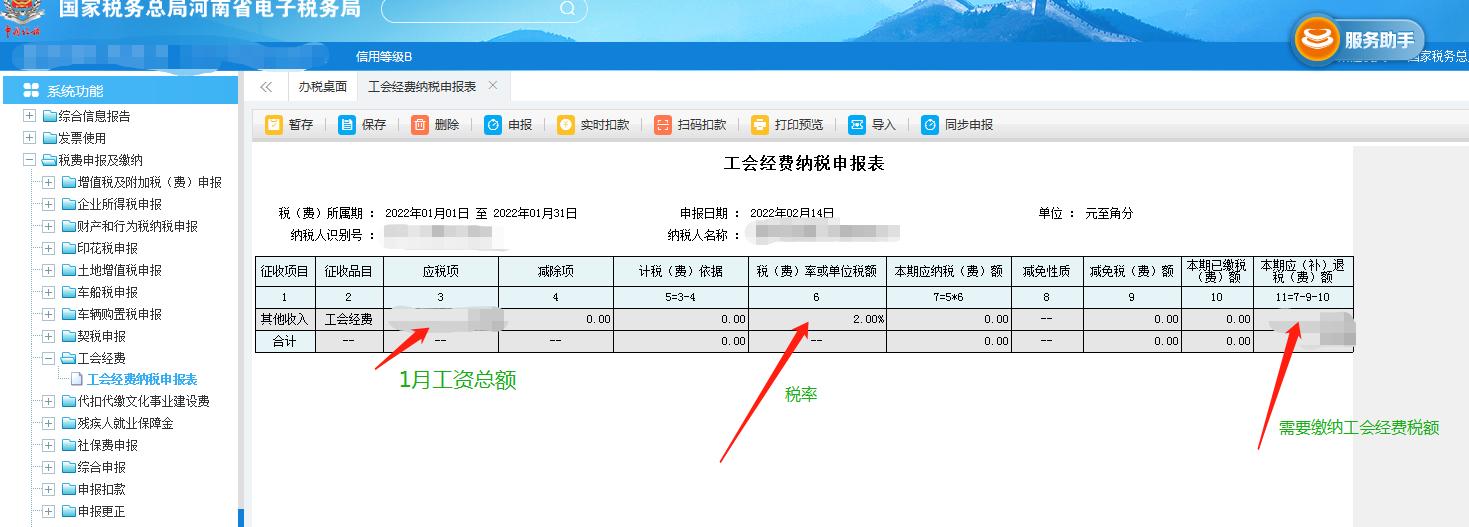Expand the 印花税申报 node
The width and height of the screenshot is (1469, 527).
point(48,248)
